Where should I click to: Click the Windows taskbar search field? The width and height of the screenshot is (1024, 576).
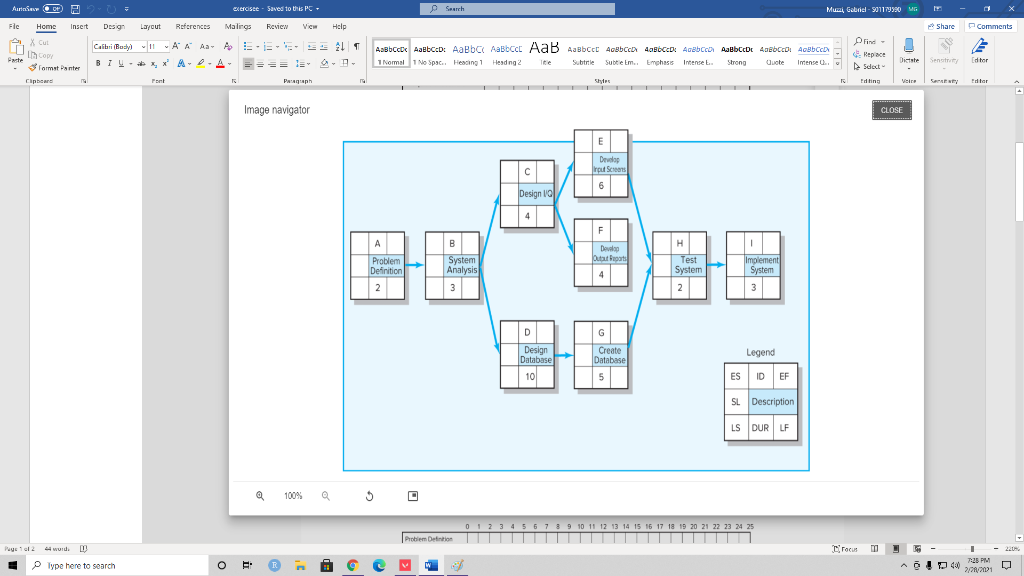tap(117, 566)
